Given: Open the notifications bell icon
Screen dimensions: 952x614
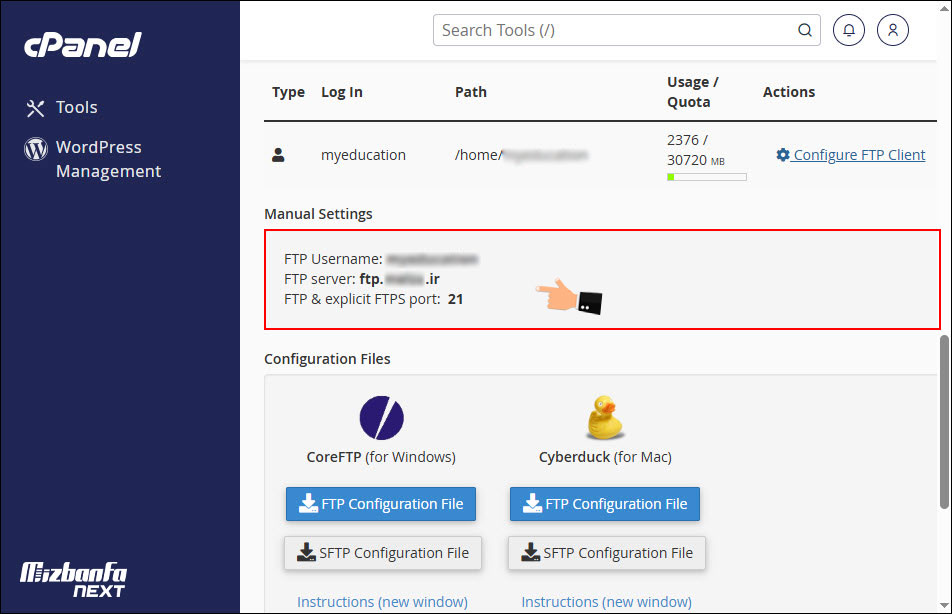Looking at the screenshot, I should [848, 30].
